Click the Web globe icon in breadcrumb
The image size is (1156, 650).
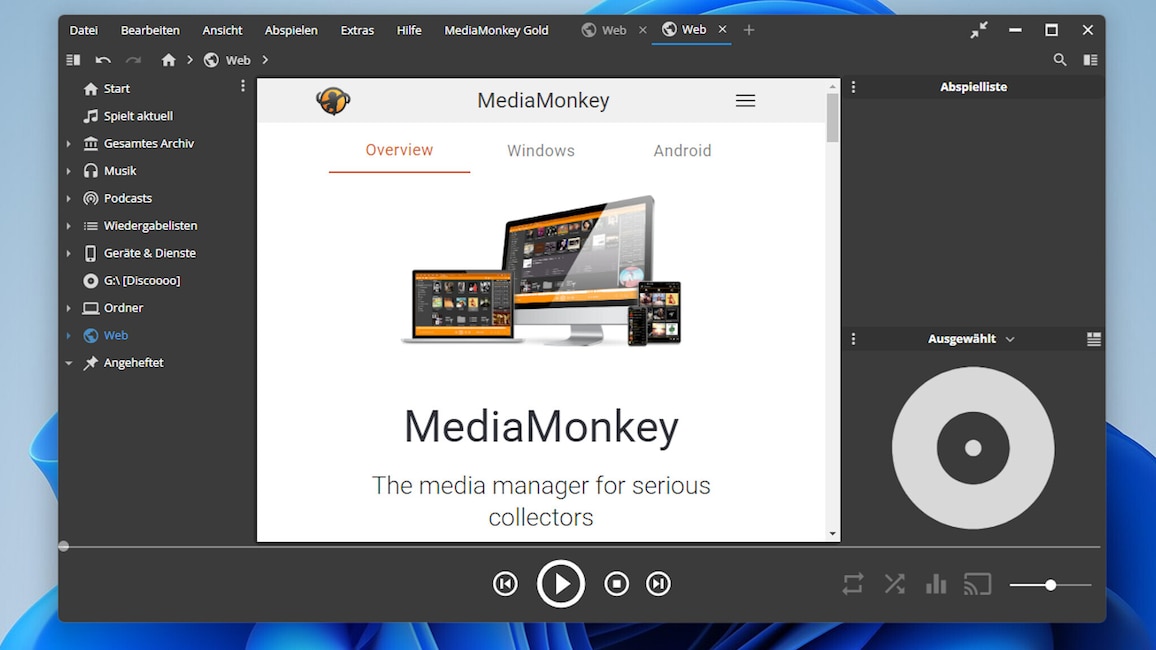click(x=211, y=60)
